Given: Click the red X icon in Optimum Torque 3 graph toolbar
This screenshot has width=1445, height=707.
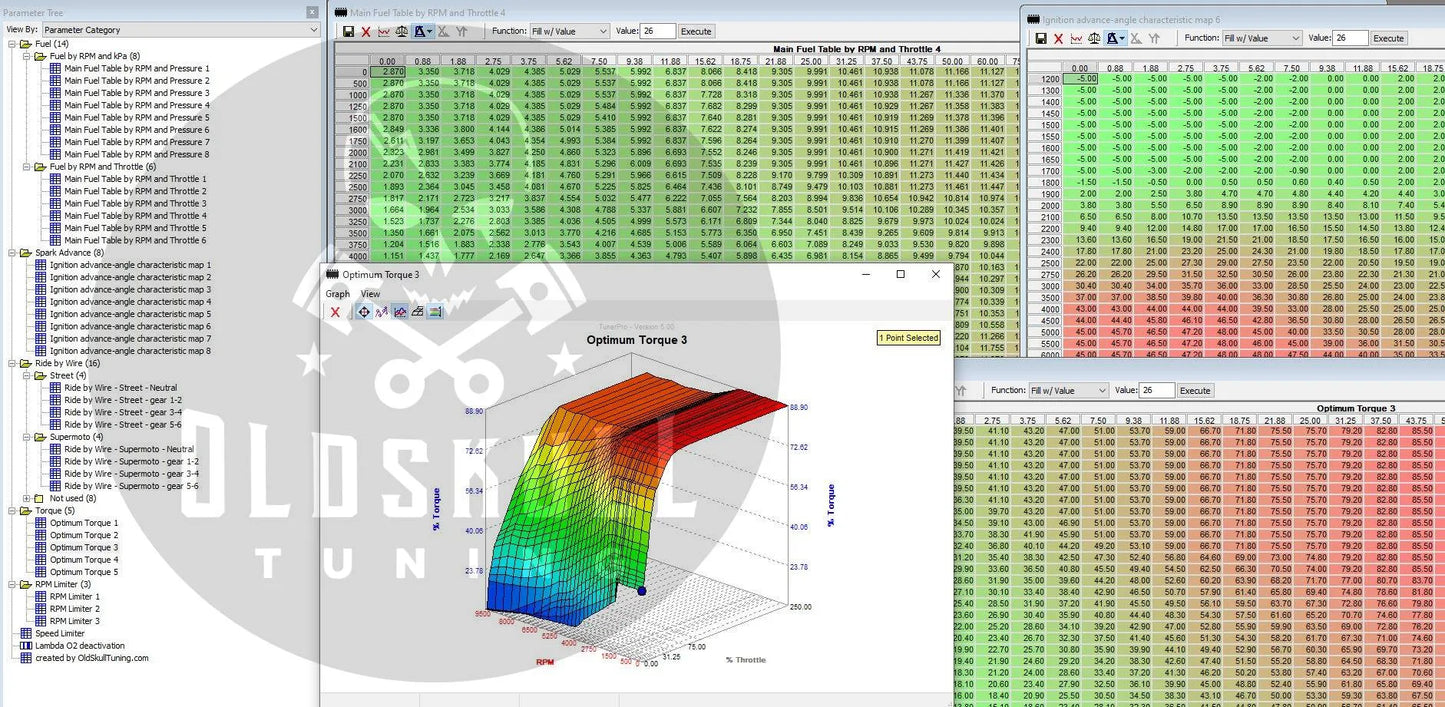Looking at the screenshot, I should pyautogui.click(x=335, y=312).
